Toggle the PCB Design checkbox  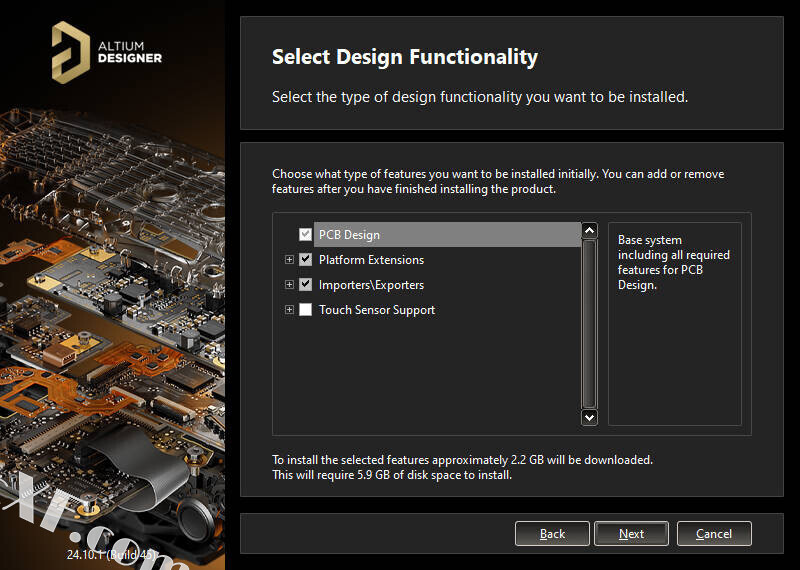305,234
